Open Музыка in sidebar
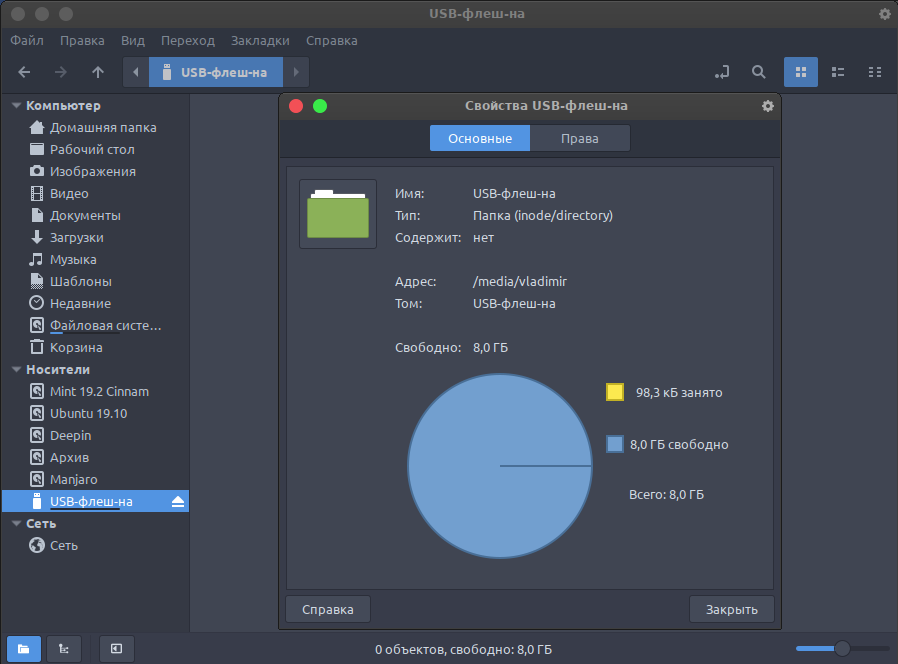This screenshot has height=664, width=898. pos(95,260)
